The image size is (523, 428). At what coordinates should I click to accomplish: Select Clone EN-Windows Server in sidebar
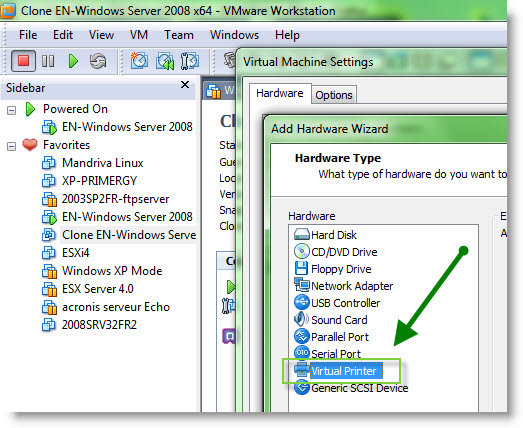[x=129, y=235]
